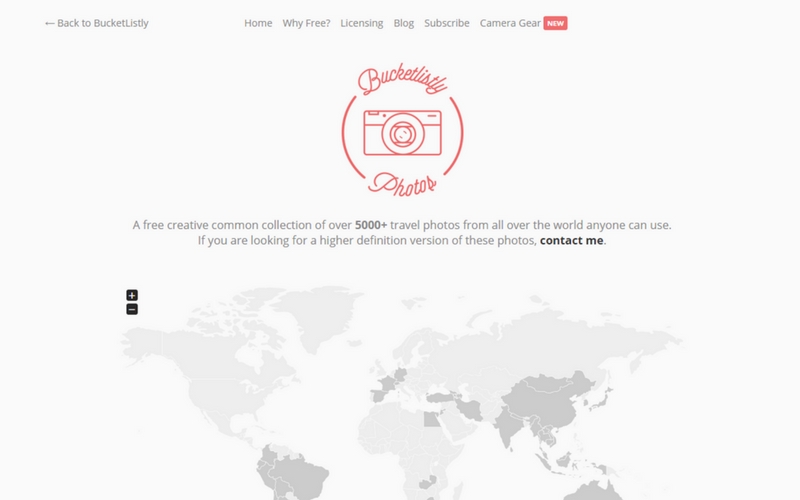Select Egypt on the world map

(432, 419)
